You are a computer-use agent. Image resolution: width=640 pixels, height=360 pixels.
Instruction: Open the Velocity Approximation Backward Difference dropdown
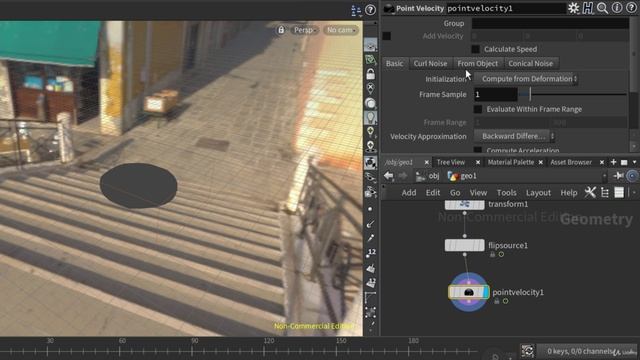point(514,136)
